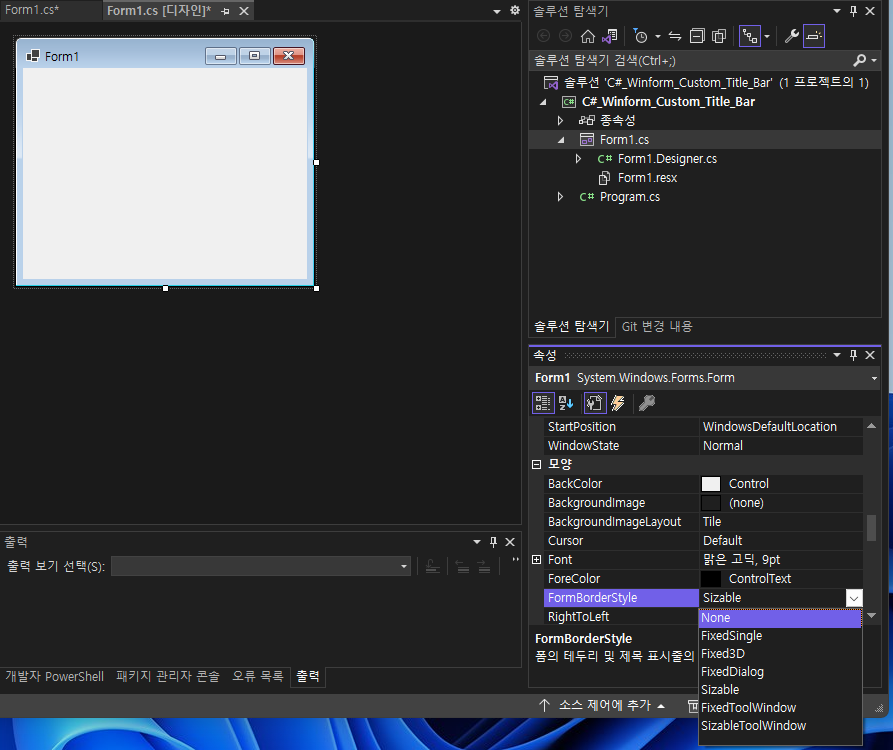Viewport: 893px width, 750px height.
Task: Click Properties grid scrollbar up arrow
Action: (871, 426)
